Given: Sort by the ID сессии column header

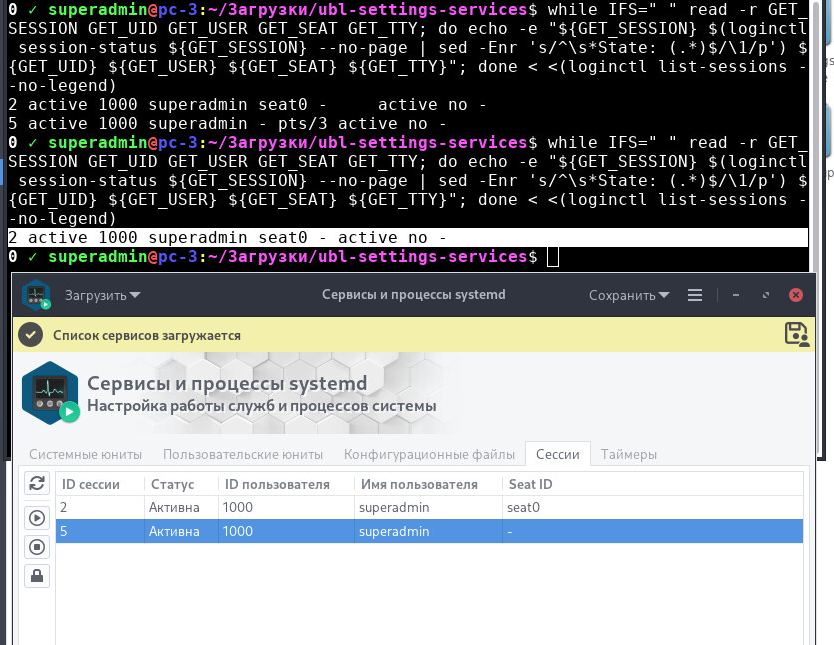Looking at the screenshot, I should point(100,484).
